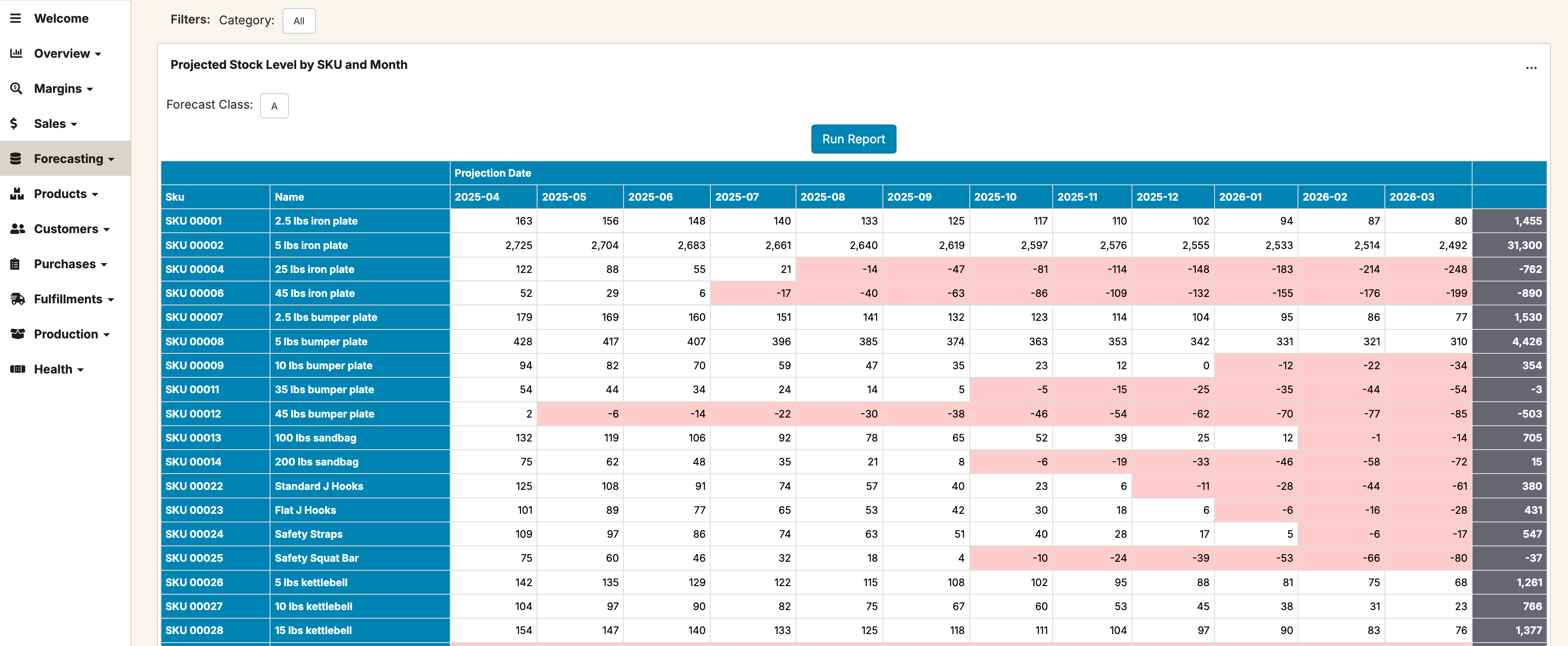Screen dimensions: 1568x646
Task: Click the Forecasting database icon in the sidebar
Action: pyautogui.click(x=16, y=158)
